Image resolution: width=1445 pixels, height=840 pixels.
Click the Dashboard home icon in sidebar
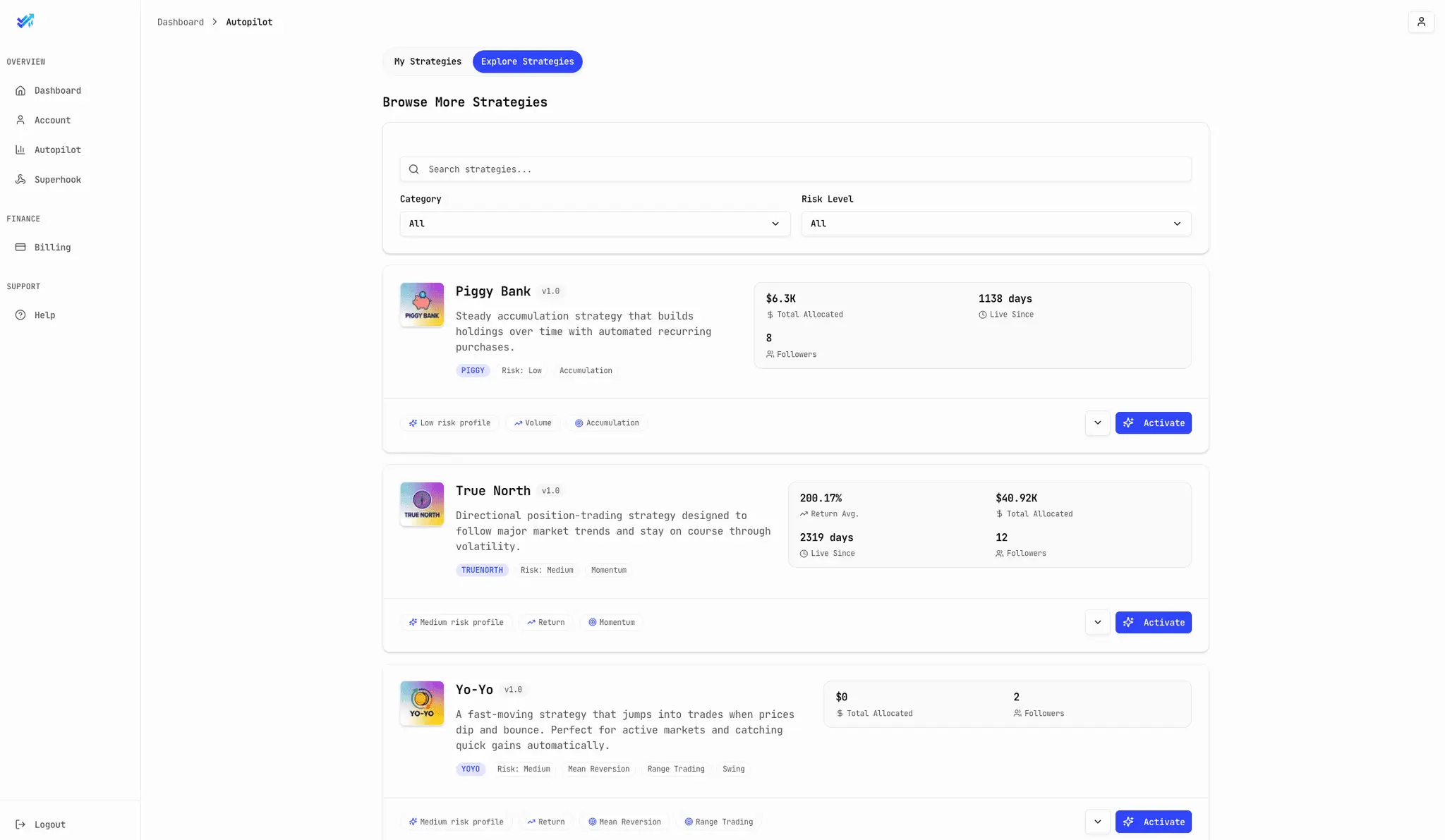point(20,90)
